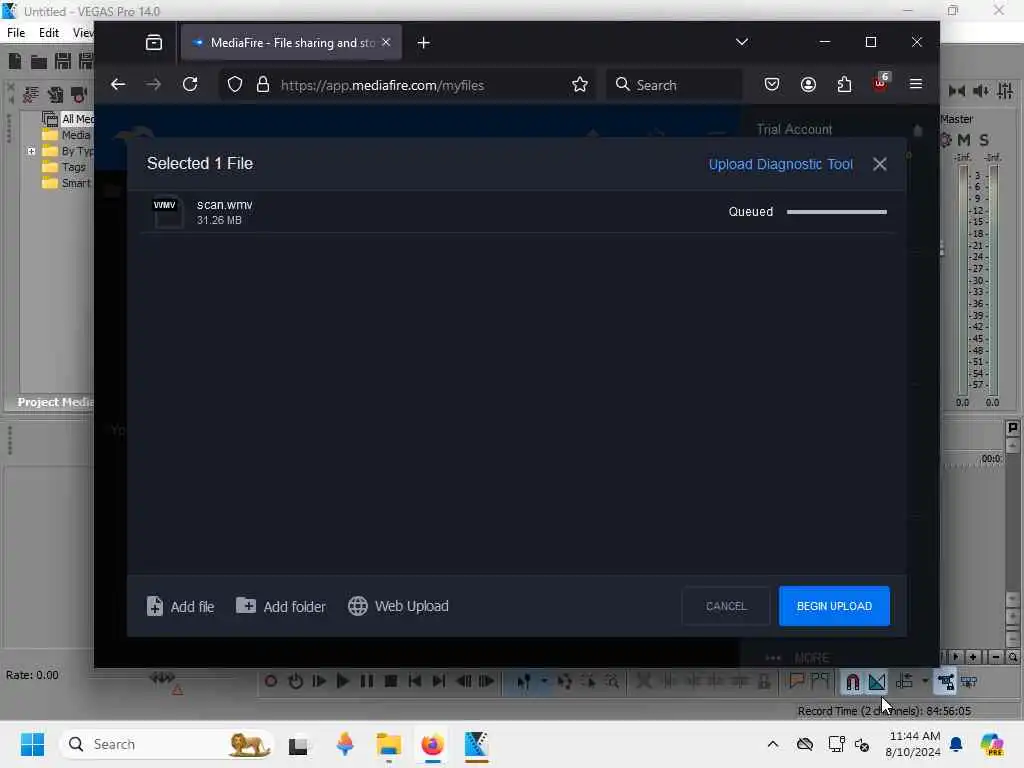Open Save to Pocket icon
The width and height of the screenshot is (1024, 768).
[x=772, y=85]
